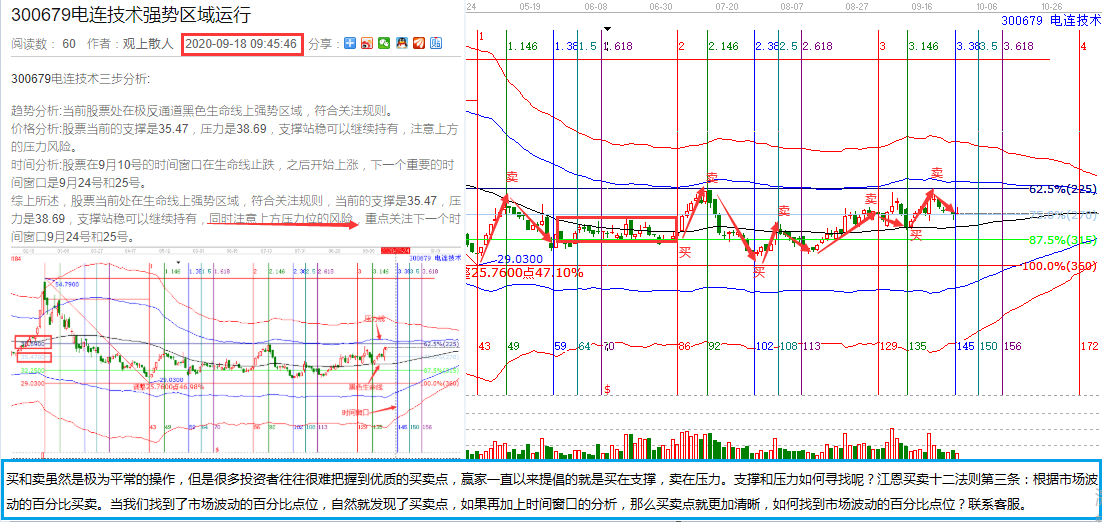Click the red 100.0%(360) level label
This screenshot has width=1102, height=523.
tap(1062, 267)
